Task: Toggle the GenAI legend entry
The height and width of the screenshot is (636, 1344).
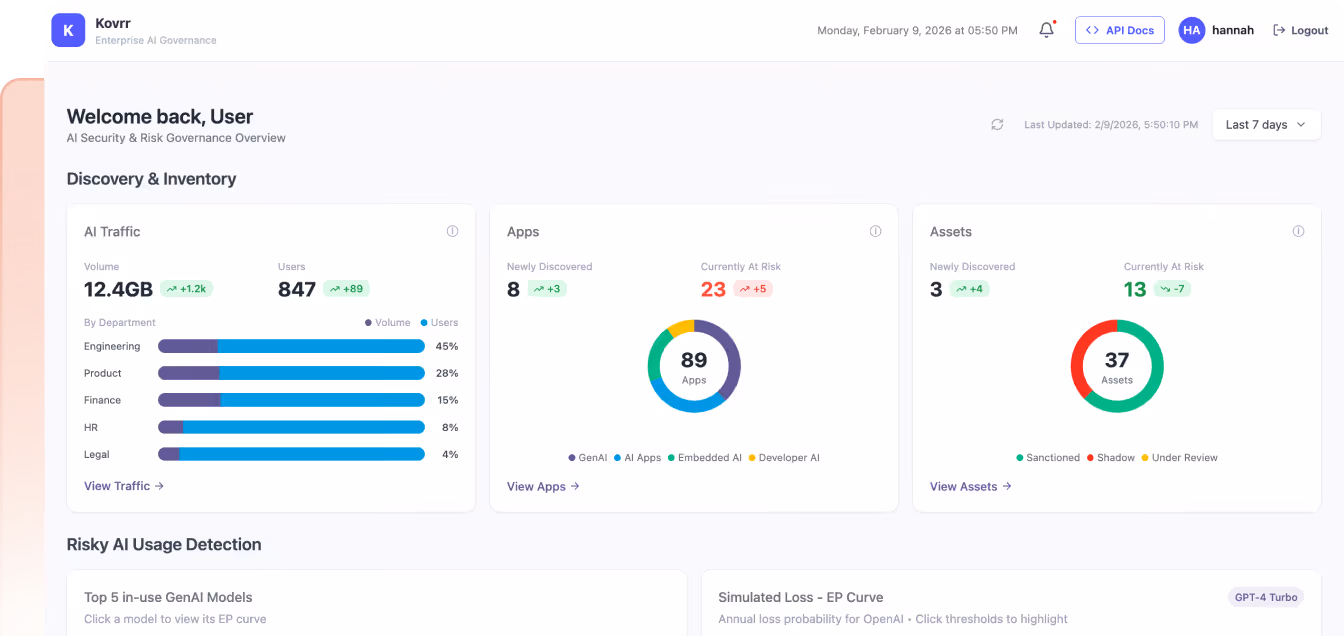Action: 587,457
